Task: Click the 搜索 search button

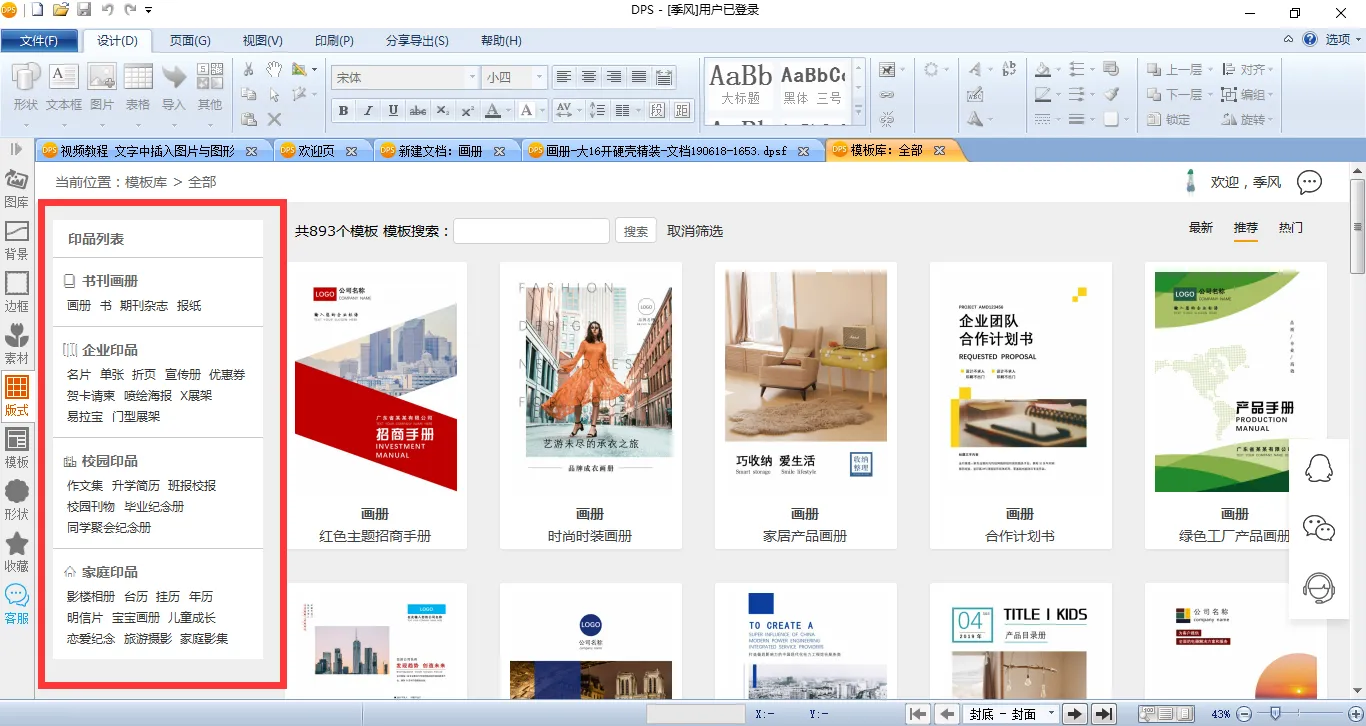Action: pyautogui.click(x=636, y=231)
